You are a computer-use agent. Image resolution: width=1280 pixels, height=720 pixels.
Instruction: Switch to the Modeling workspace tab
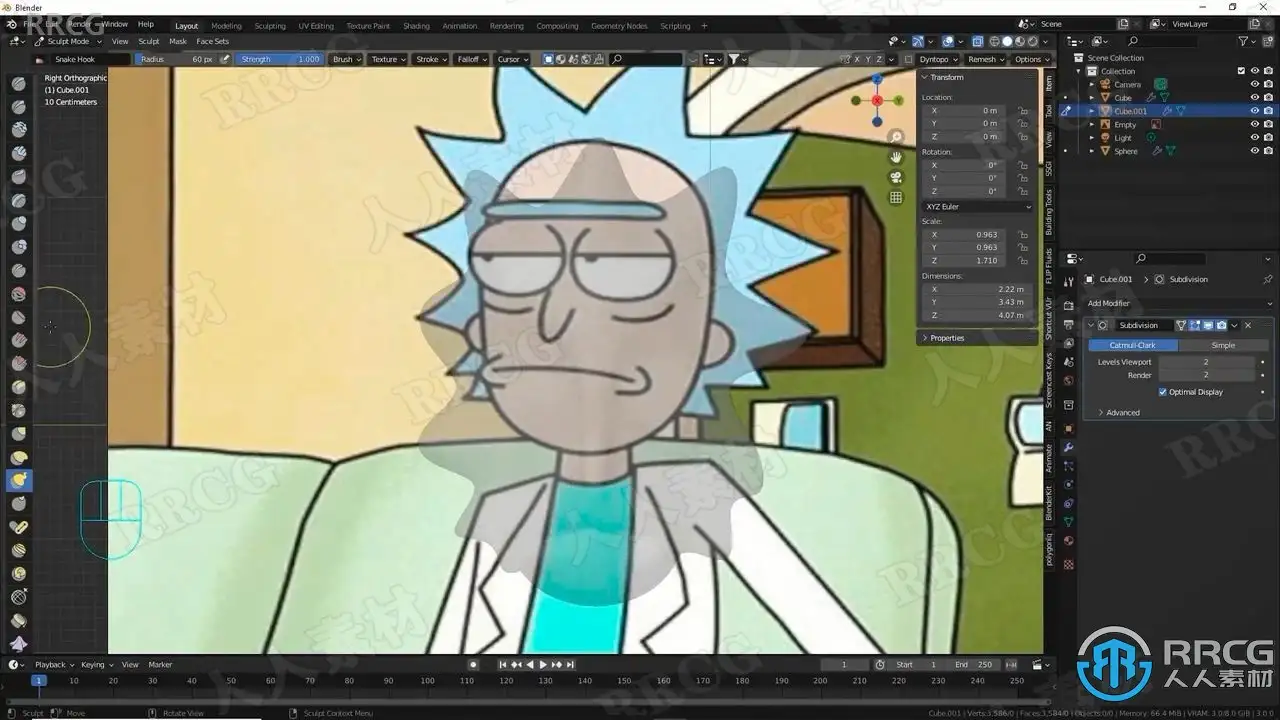226,26
